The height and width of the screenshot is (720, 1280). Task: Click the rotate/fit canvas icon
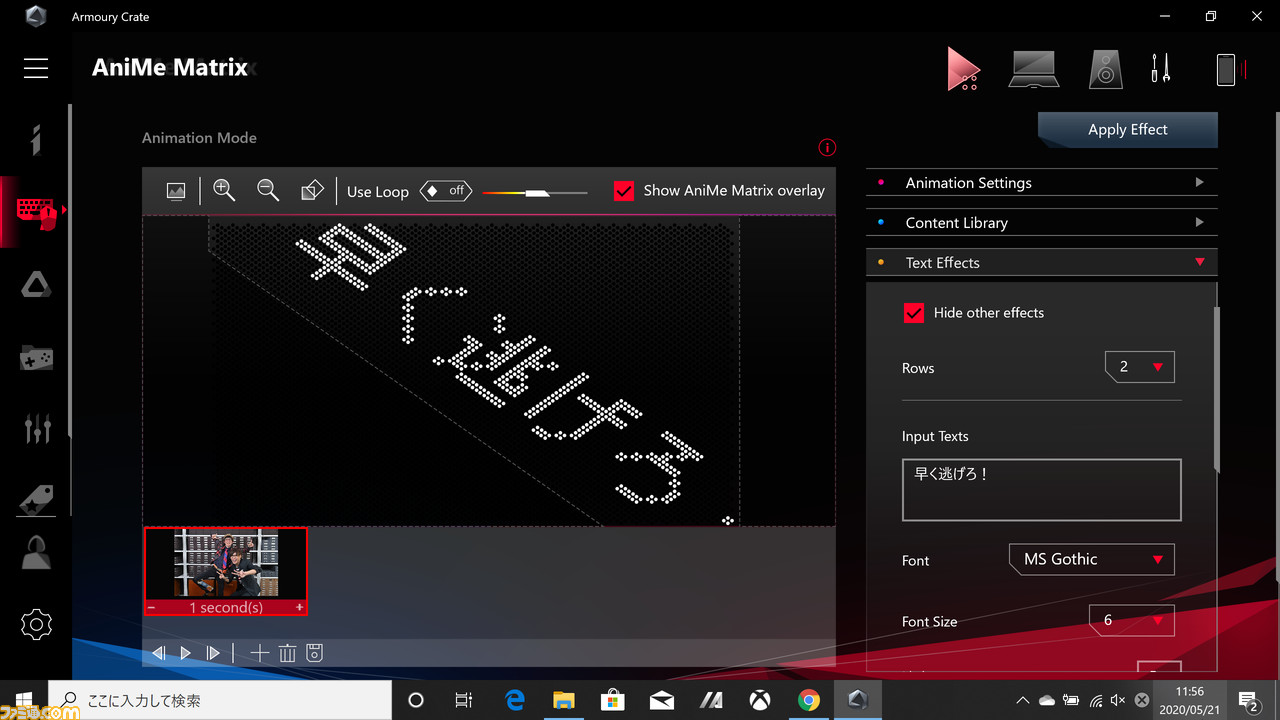click(x=312, y=190)
